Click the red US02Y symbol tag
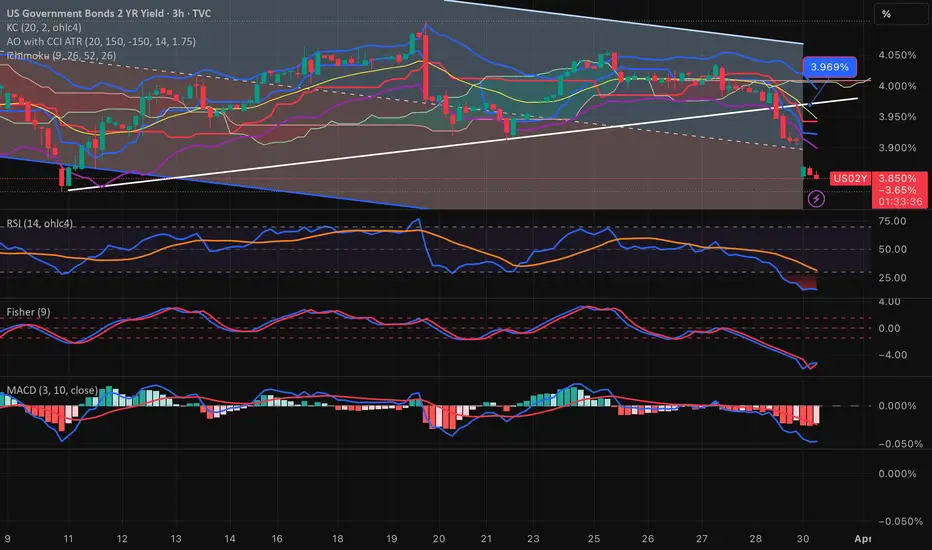932x550 pixels. tap(850, 178)
